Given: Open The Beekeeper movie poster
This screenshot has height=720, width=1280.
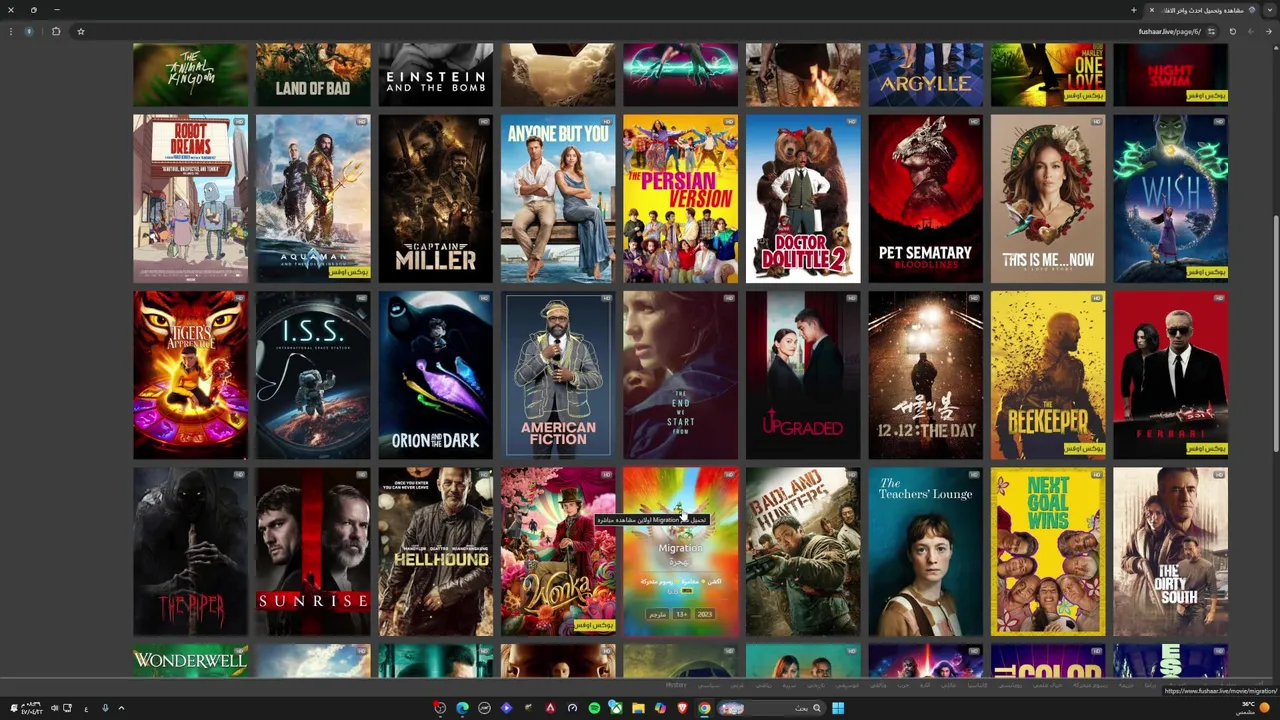Looking at the screenshot, I should (x=1048, y=375).
